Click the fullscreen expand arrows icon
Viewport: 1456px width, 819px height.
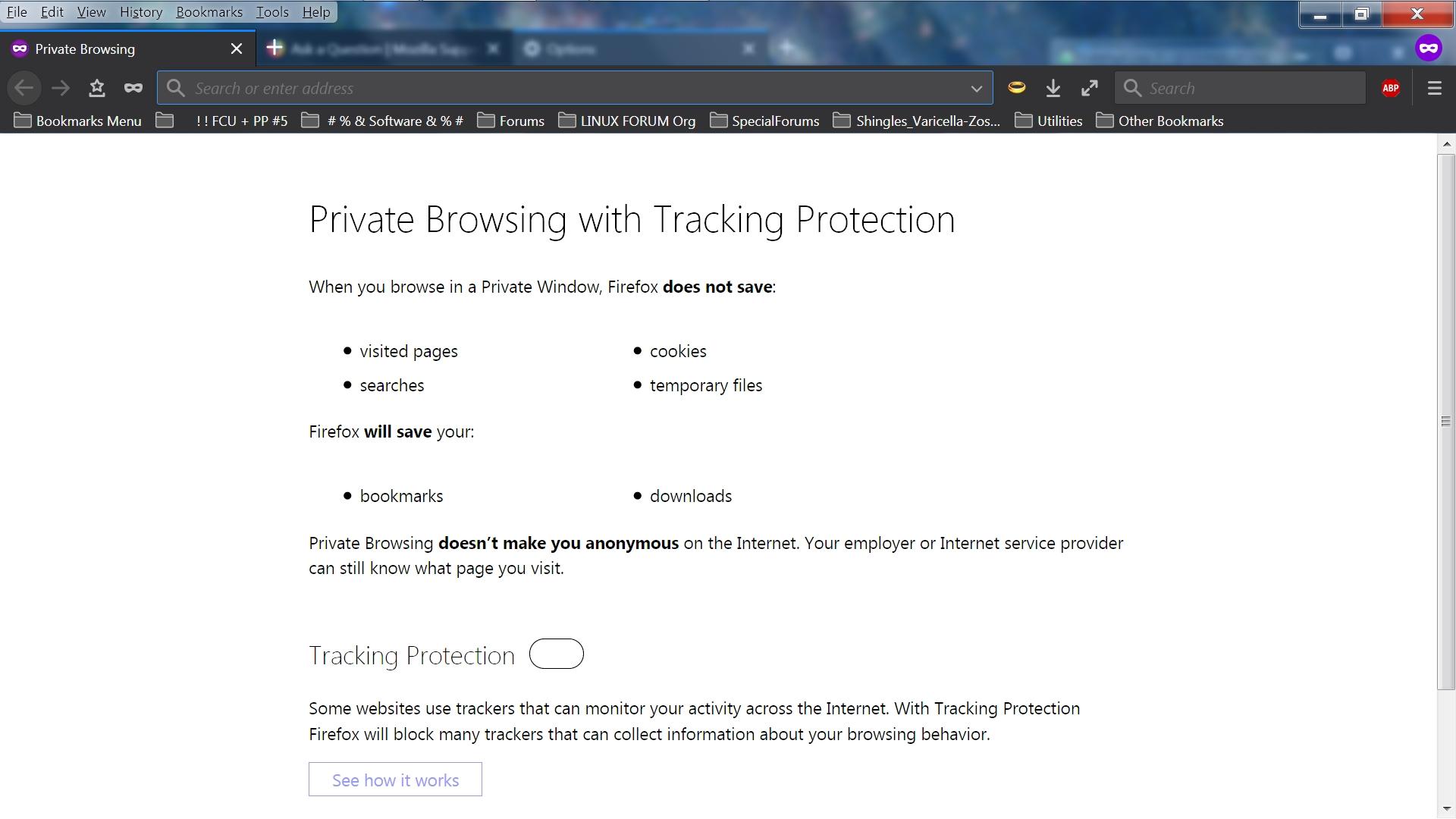coord(1090,88)
